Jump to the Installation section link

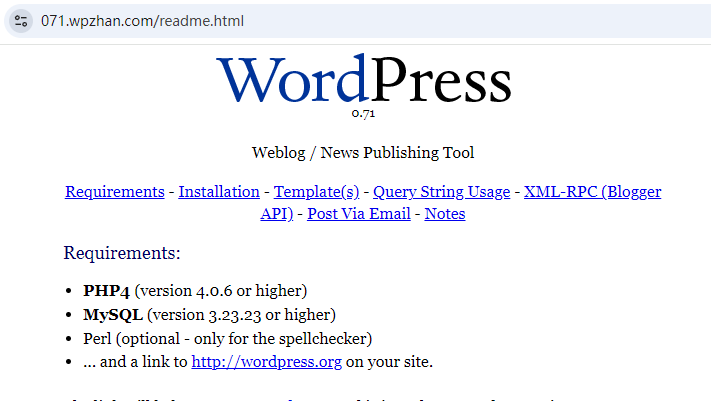218,192
